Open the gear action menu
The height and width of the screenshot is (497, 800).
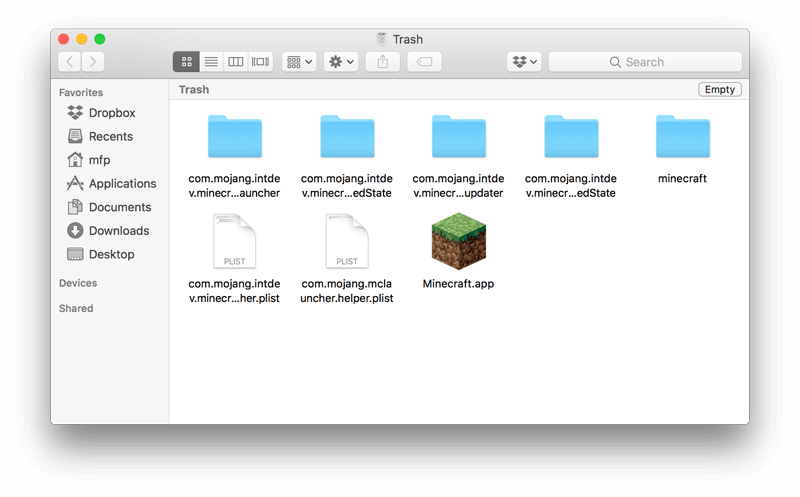pos(341,62)
